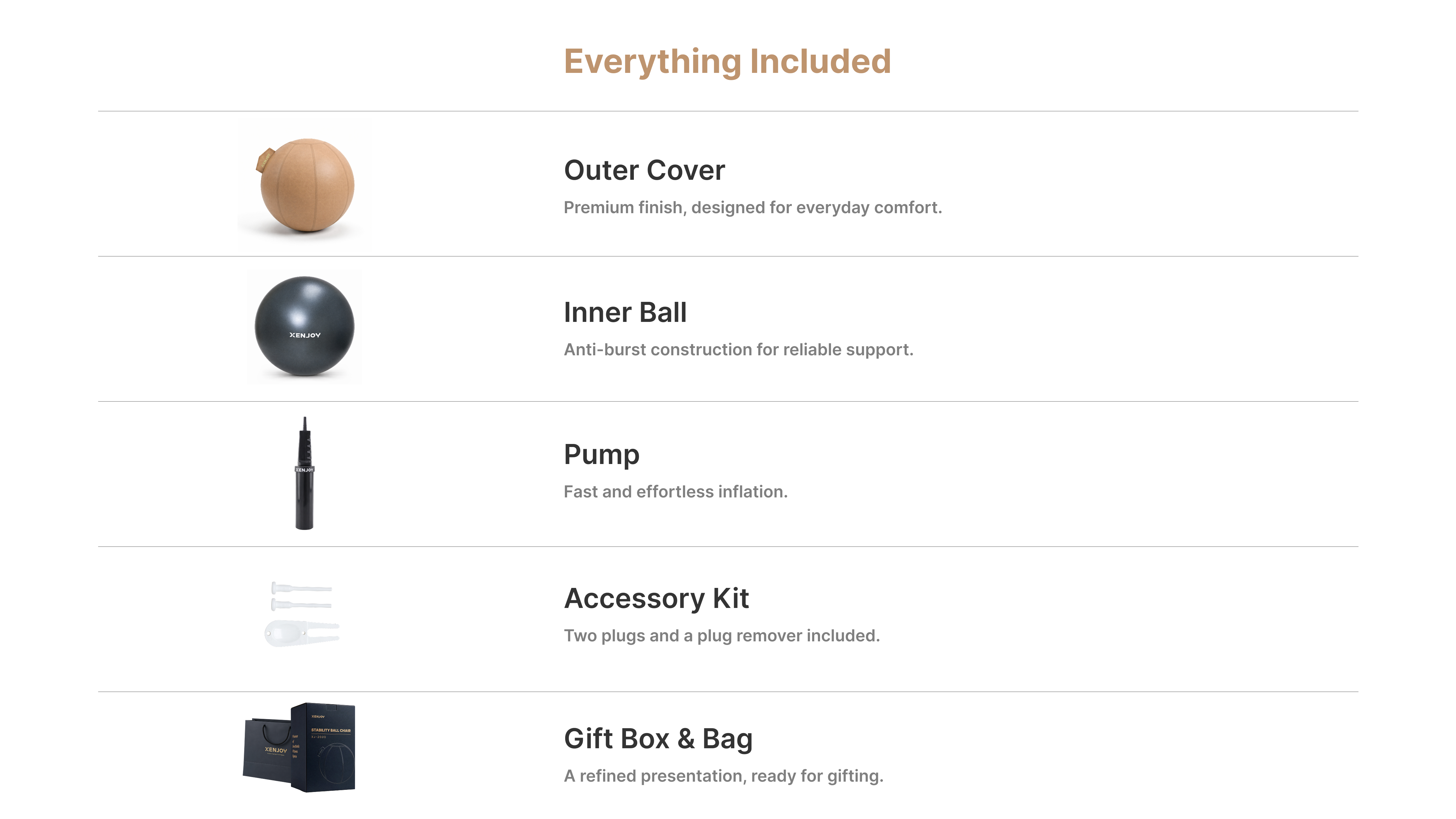Click the white plugs accessory kit image
The width and height of the screenshot is (1456, 819).
302,614
